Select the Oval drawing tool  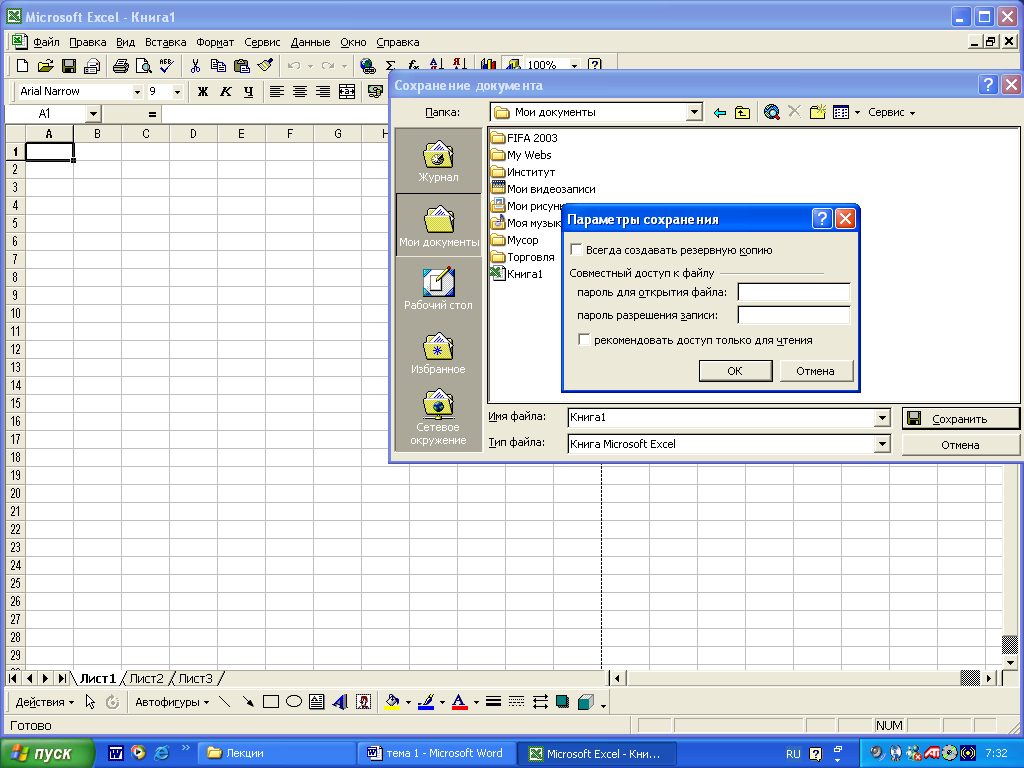point(294,702)
